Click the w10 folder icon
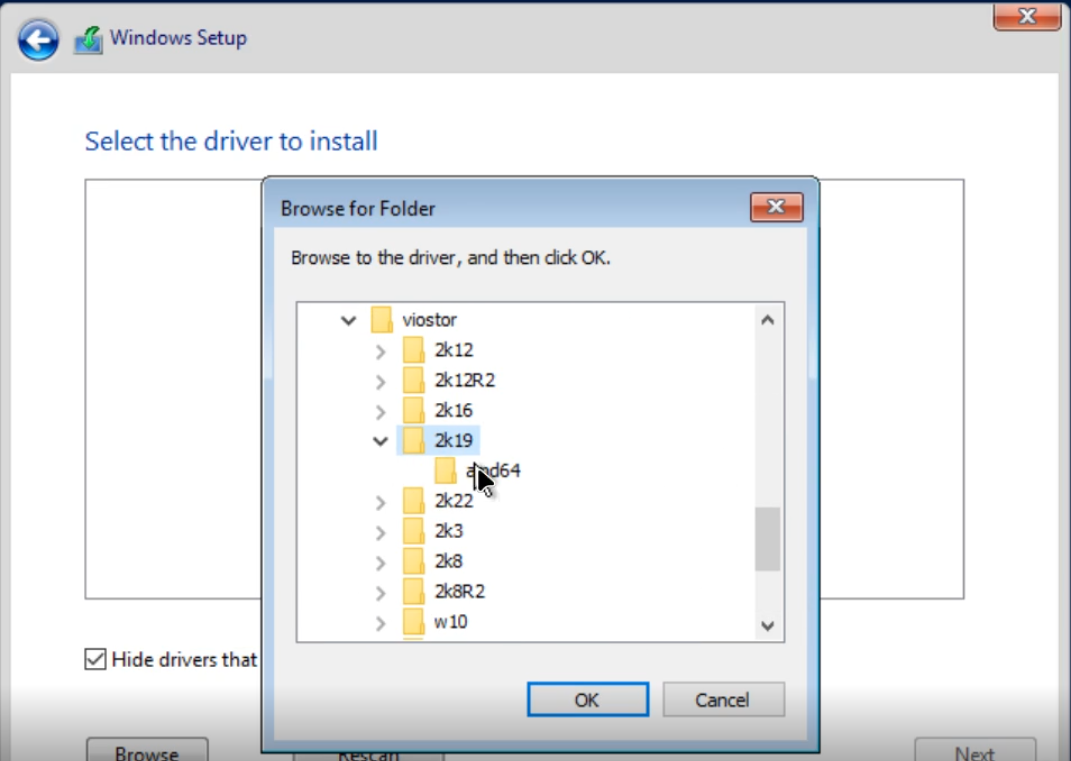Image resolution: width=1071 pixels, height=761 pixels. click(x=413, y=622)
